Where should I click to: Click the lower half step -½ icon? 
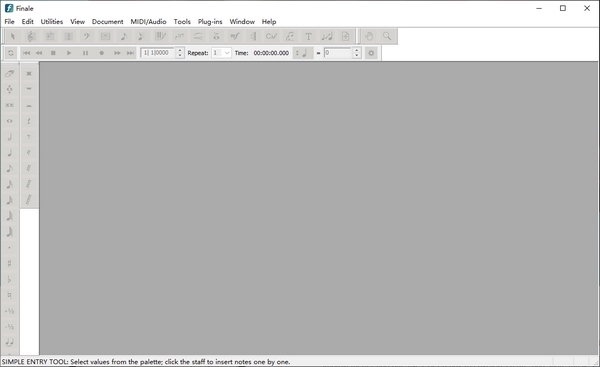10,327
